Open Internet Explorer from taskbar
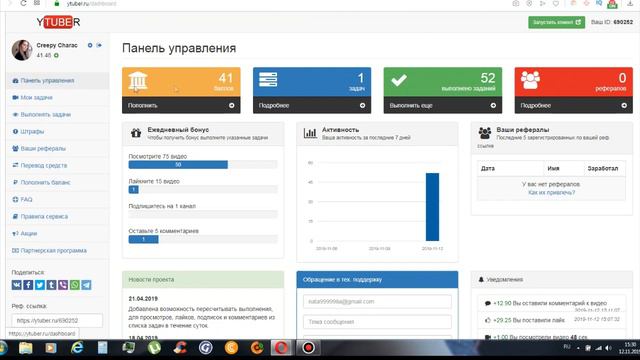This screenshot has height=360, width=640. click(x=77, y=348)
